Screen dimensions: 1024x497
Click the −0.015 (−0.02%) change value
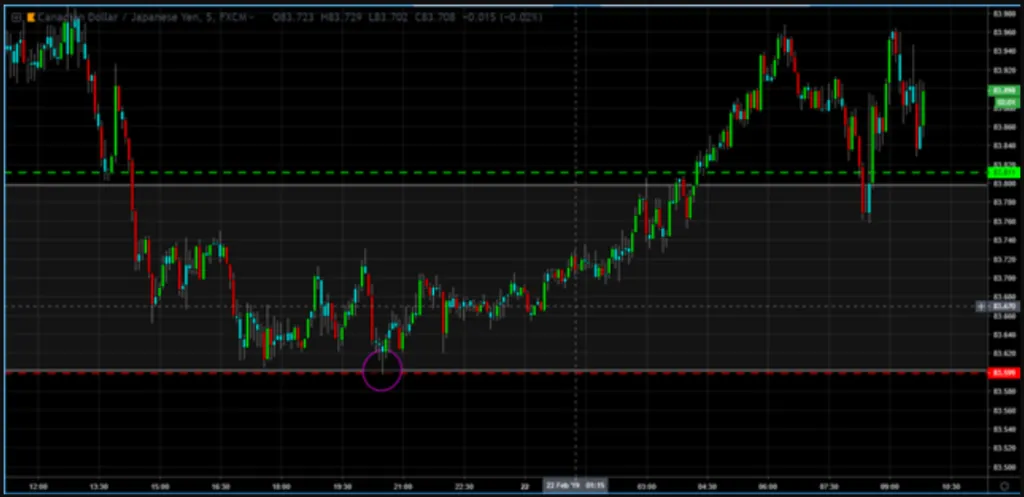(502, 18)
